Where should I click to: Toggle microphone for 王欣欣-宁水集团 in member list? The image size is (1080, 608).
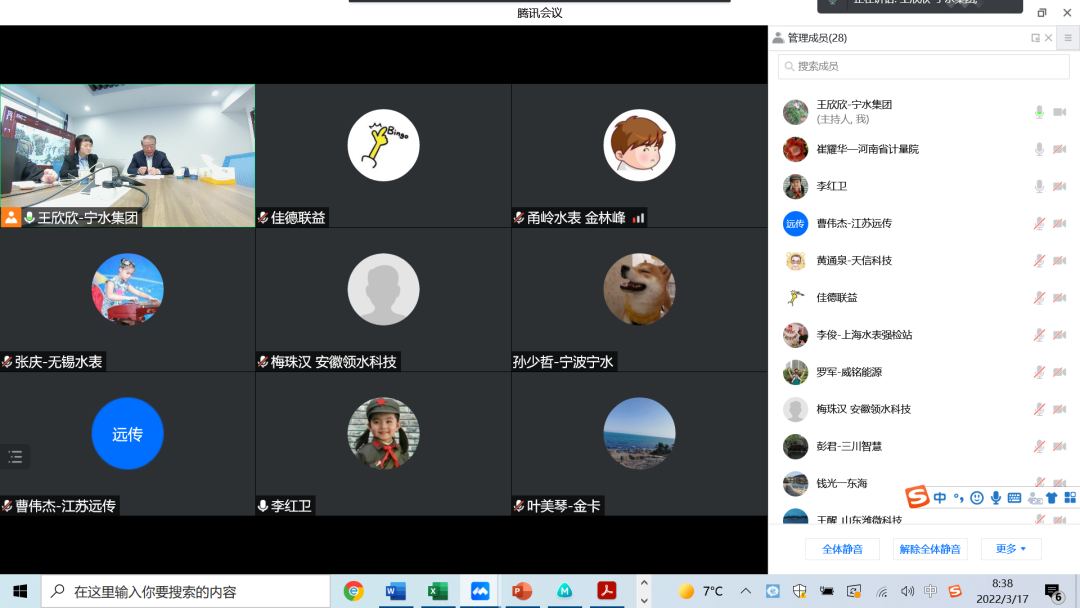pos(1039,112)
